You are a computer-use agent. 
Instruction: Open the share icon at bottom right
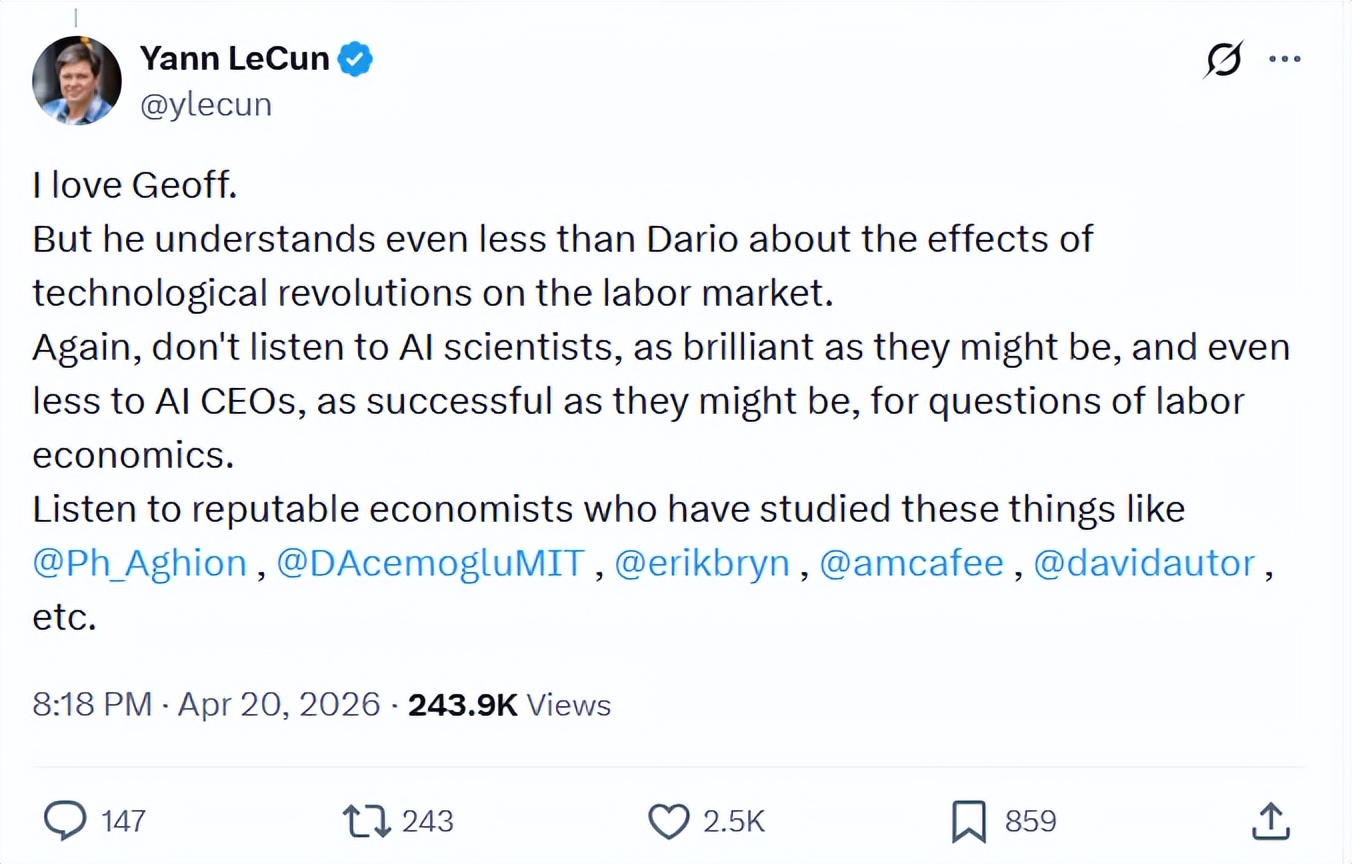point(1269,821)
